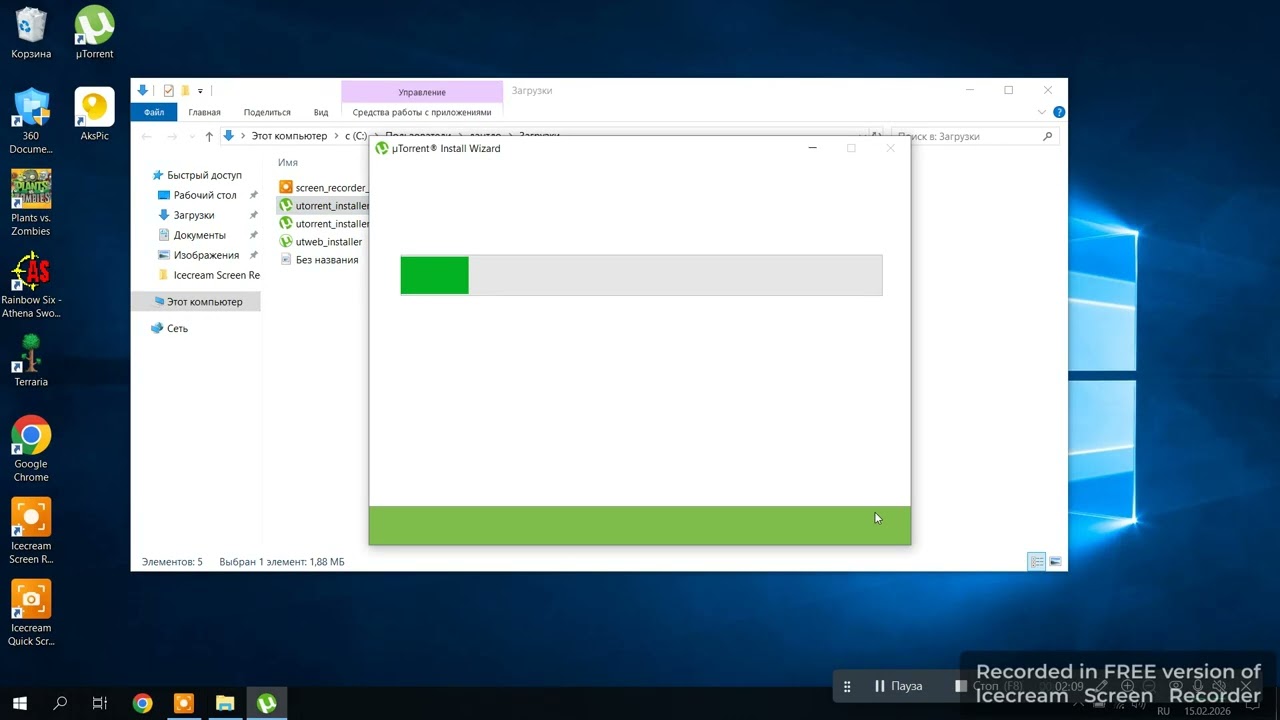Click the µTorrent Install Wizard title icon
Screen dimensions: 1280x720
pyautogui.click(x=382, y=148)
